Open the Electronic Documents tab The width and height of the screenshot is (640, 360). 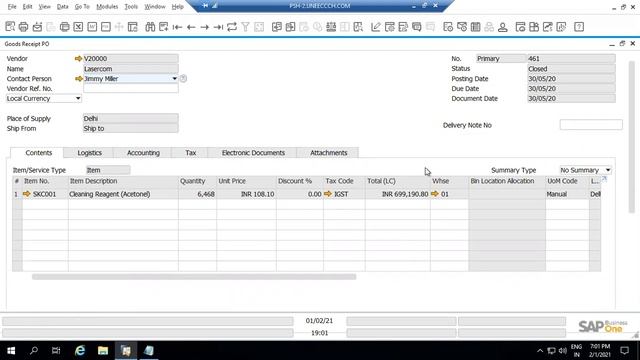tap(253, 153)
